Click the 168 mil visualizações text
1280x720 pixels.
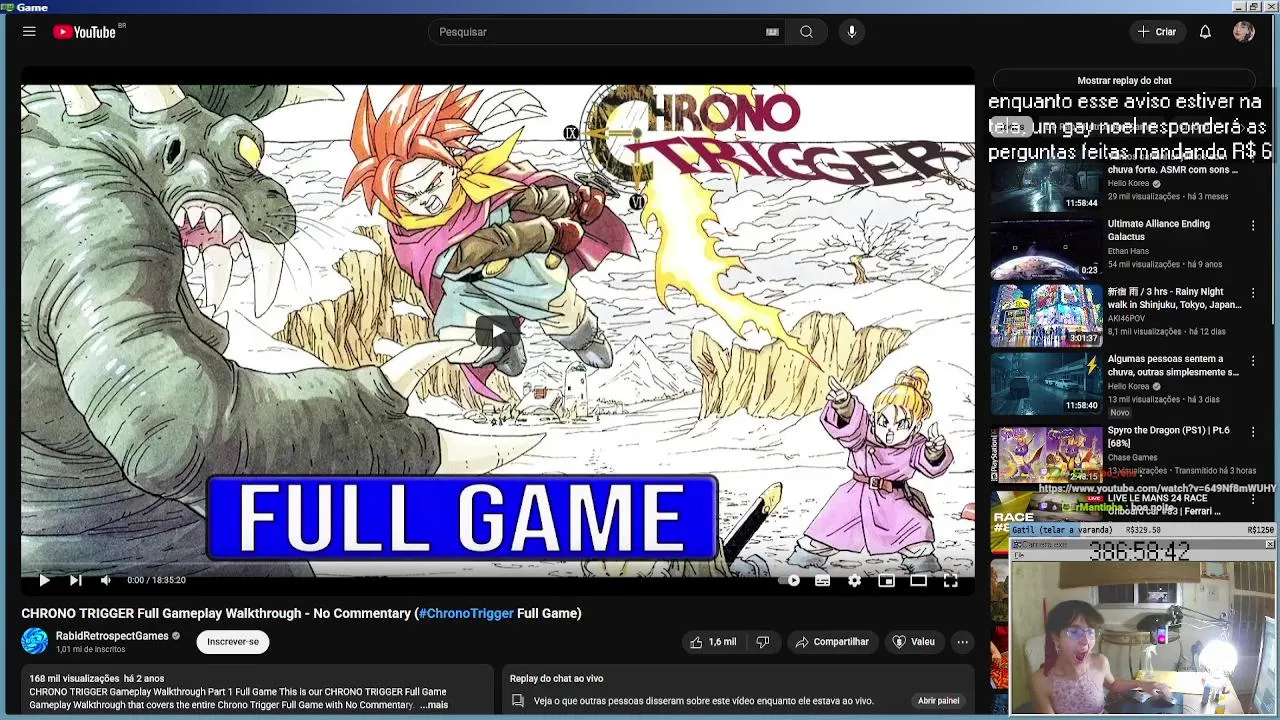(75, 678)
